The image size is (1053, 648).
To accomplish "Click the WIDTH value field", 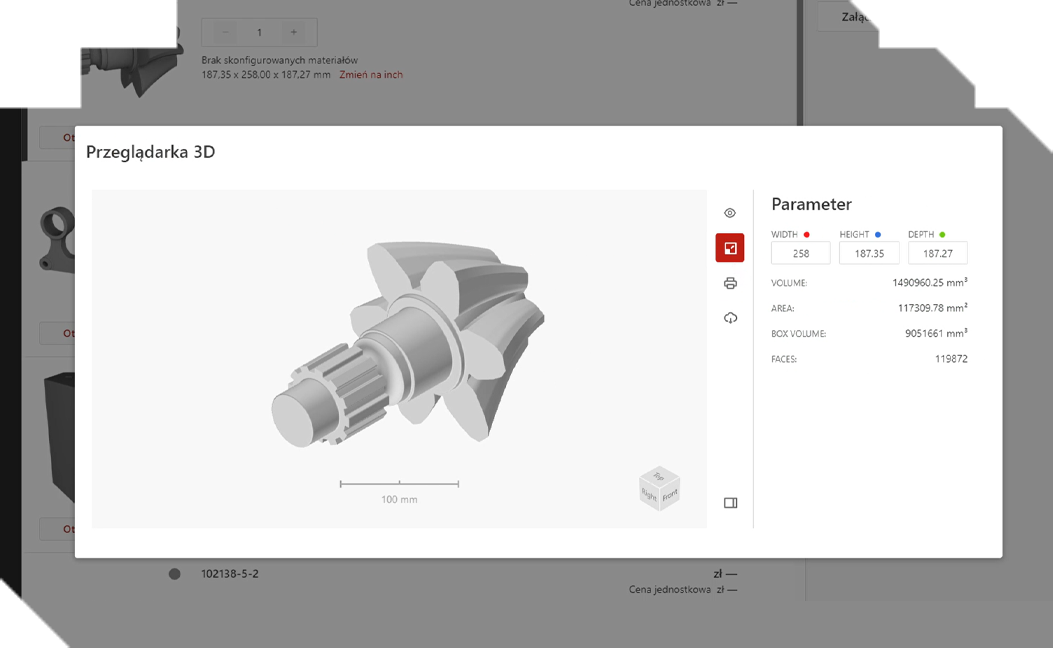I will click(800, 254).
